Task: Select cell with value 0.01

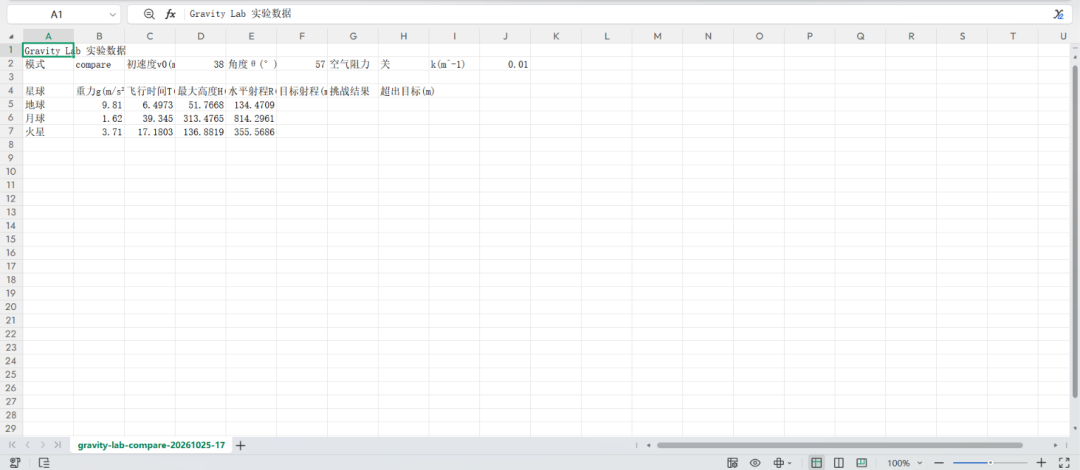Action: (x=505, y=64)
